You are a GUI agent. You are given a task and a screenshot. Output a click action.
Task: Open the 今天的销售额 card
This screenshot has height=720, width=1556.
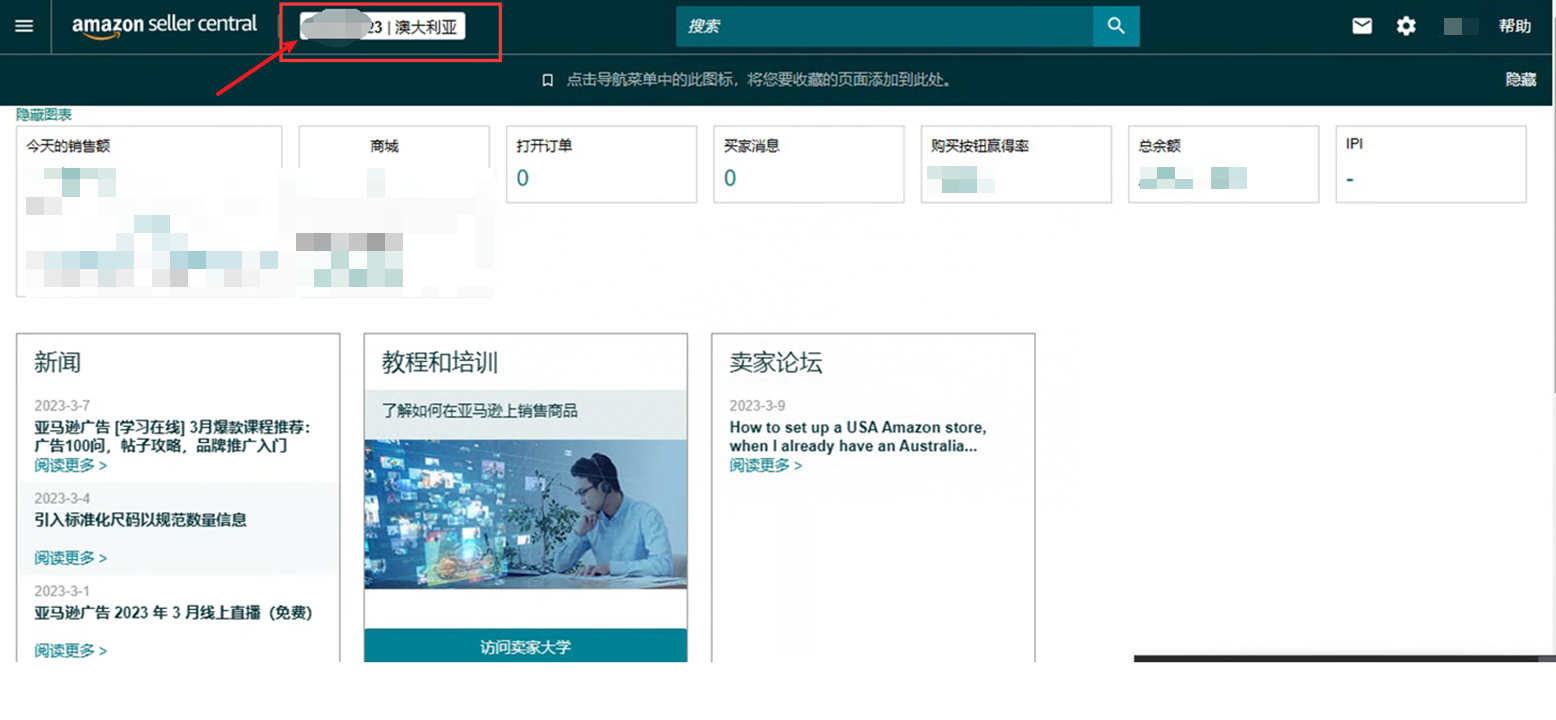click(x=149, y=211)
